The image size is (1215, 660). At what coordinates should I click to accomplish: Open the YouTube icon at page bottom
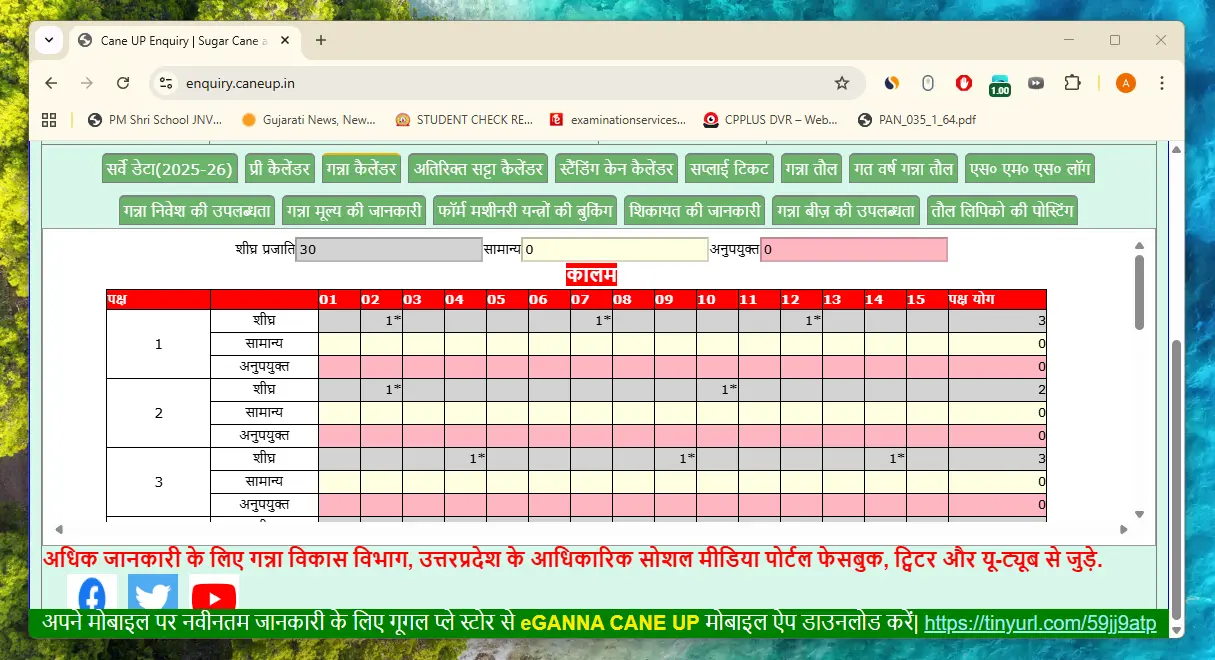[213, 596]
